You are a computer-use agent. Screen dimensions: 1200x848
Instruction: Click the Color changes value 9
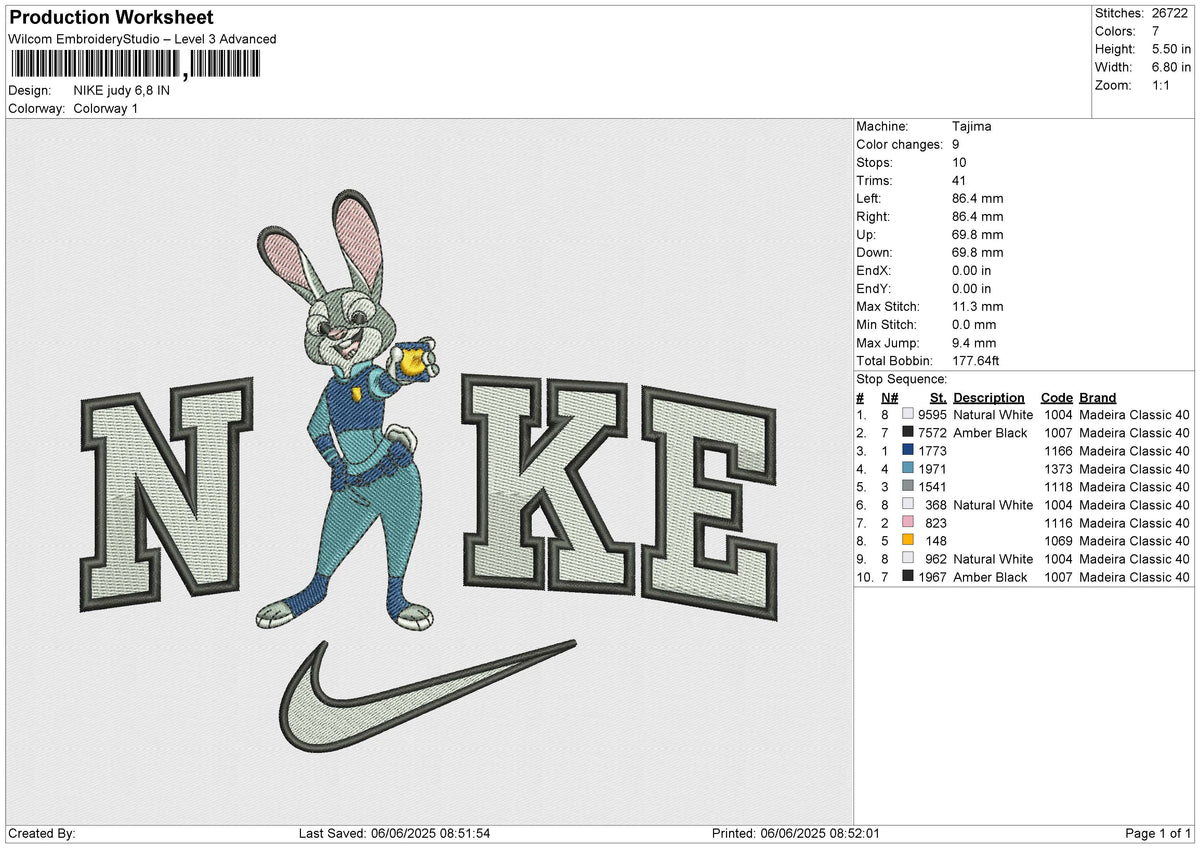(x=957, y=145)
